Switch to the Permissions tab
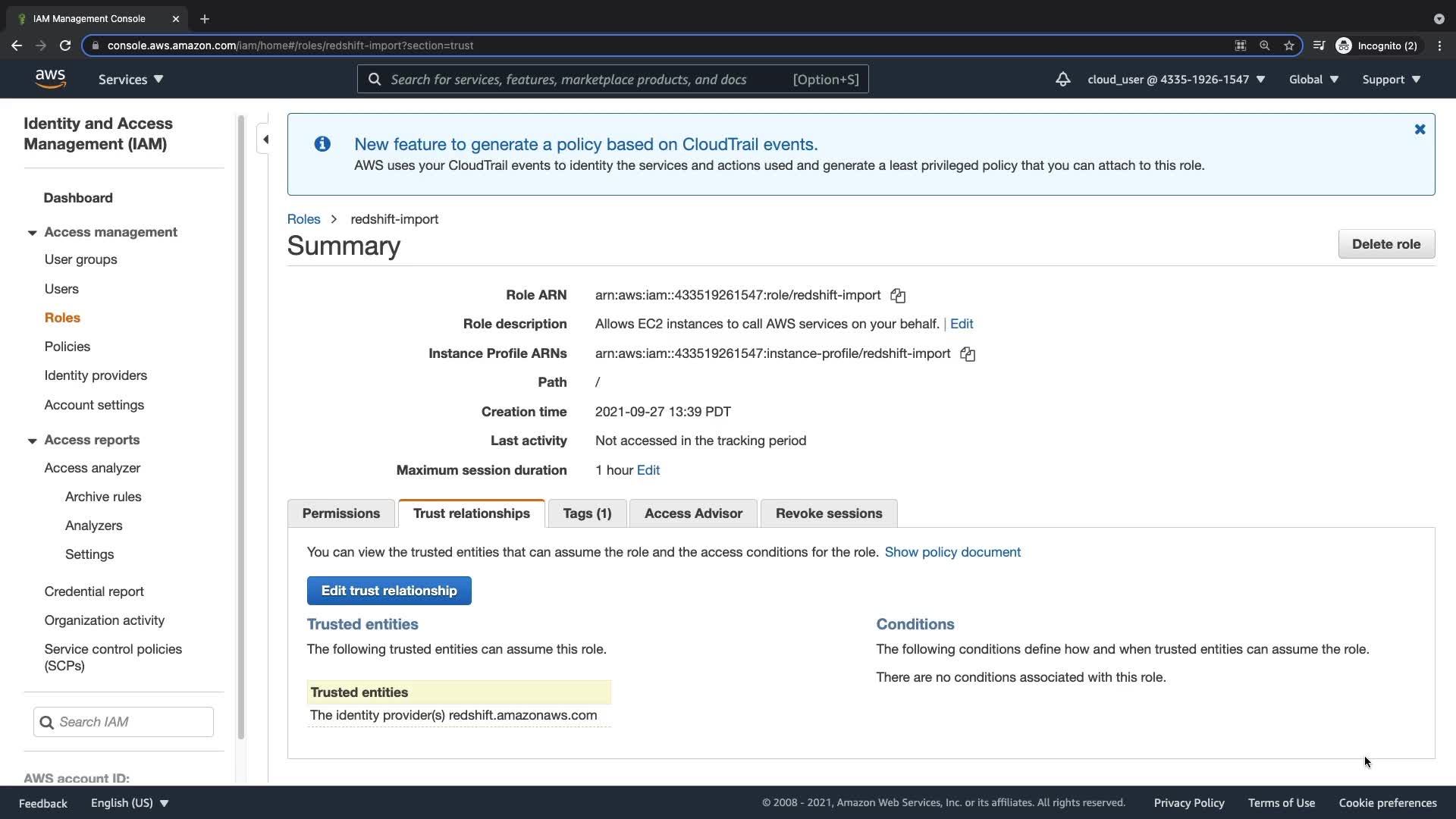Image resolution: width=1456 pixels, height=819 pixels. pyautogui.click(x=340, y=513)
